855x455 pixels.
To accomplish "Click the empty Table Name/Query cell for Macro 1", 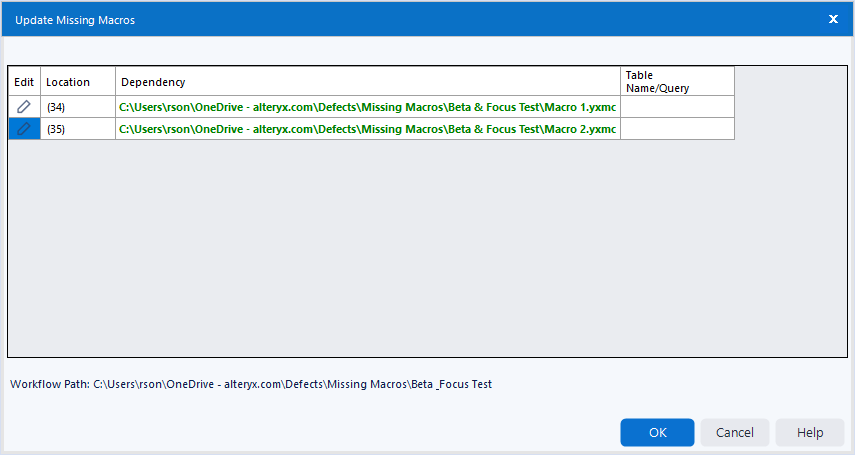I will click(x=677, y=107).
